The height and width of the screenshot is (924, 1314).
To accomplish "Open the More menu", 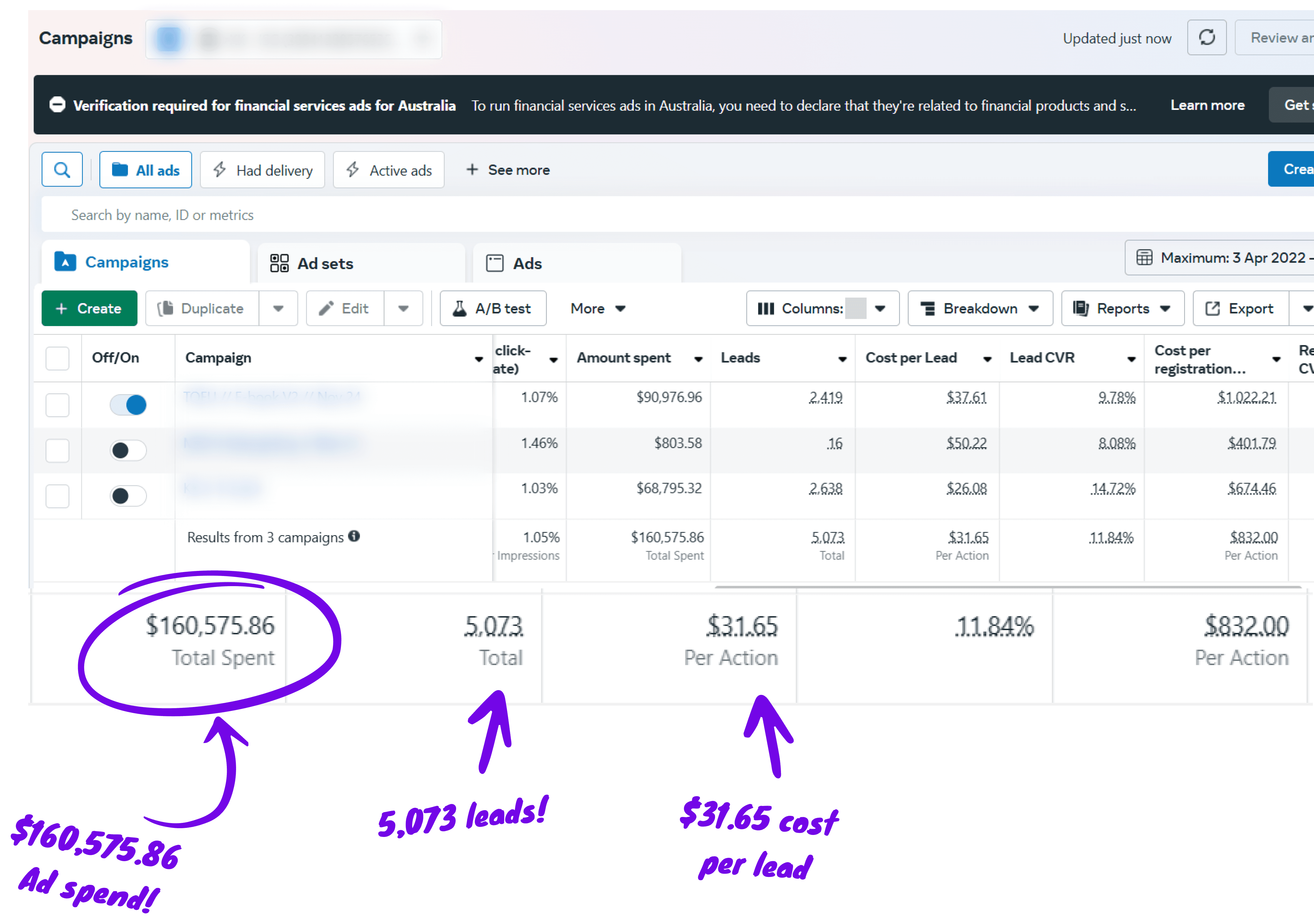I will click(x=598, y=309).
